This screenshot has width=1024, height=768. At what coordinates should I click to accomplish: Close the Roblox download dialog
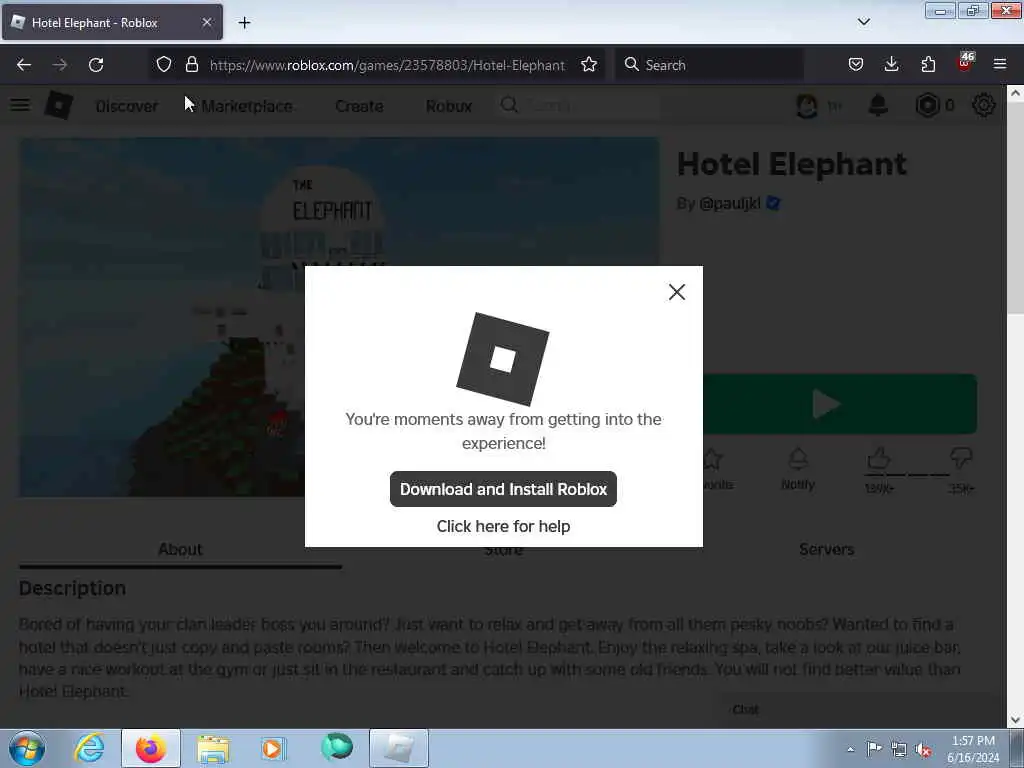(677, 292)
